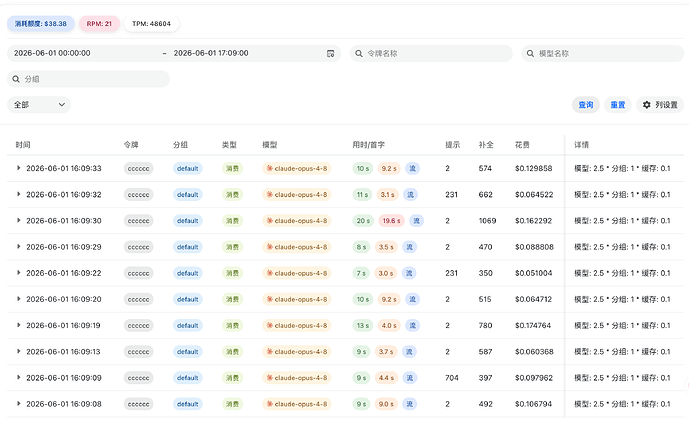Expand the 2026-06-01 16:09:08 log row

[x=18, y=403]
